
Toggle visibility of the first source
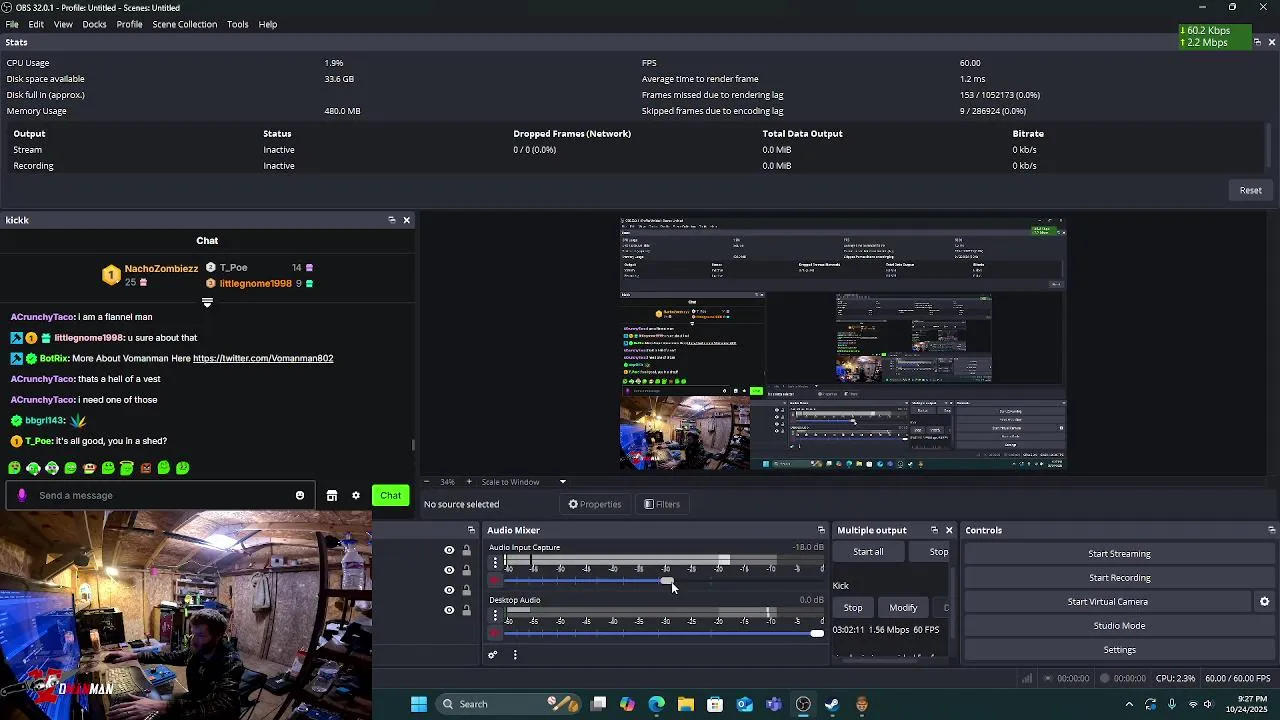pyautogui.click(x=449, y=550)
